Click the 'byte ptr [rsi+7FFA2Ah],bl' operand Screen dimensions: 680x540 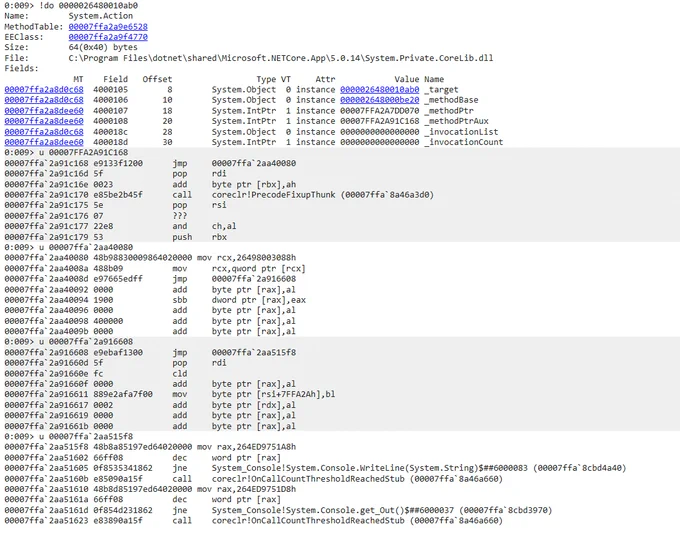click(x=273, y=394)
